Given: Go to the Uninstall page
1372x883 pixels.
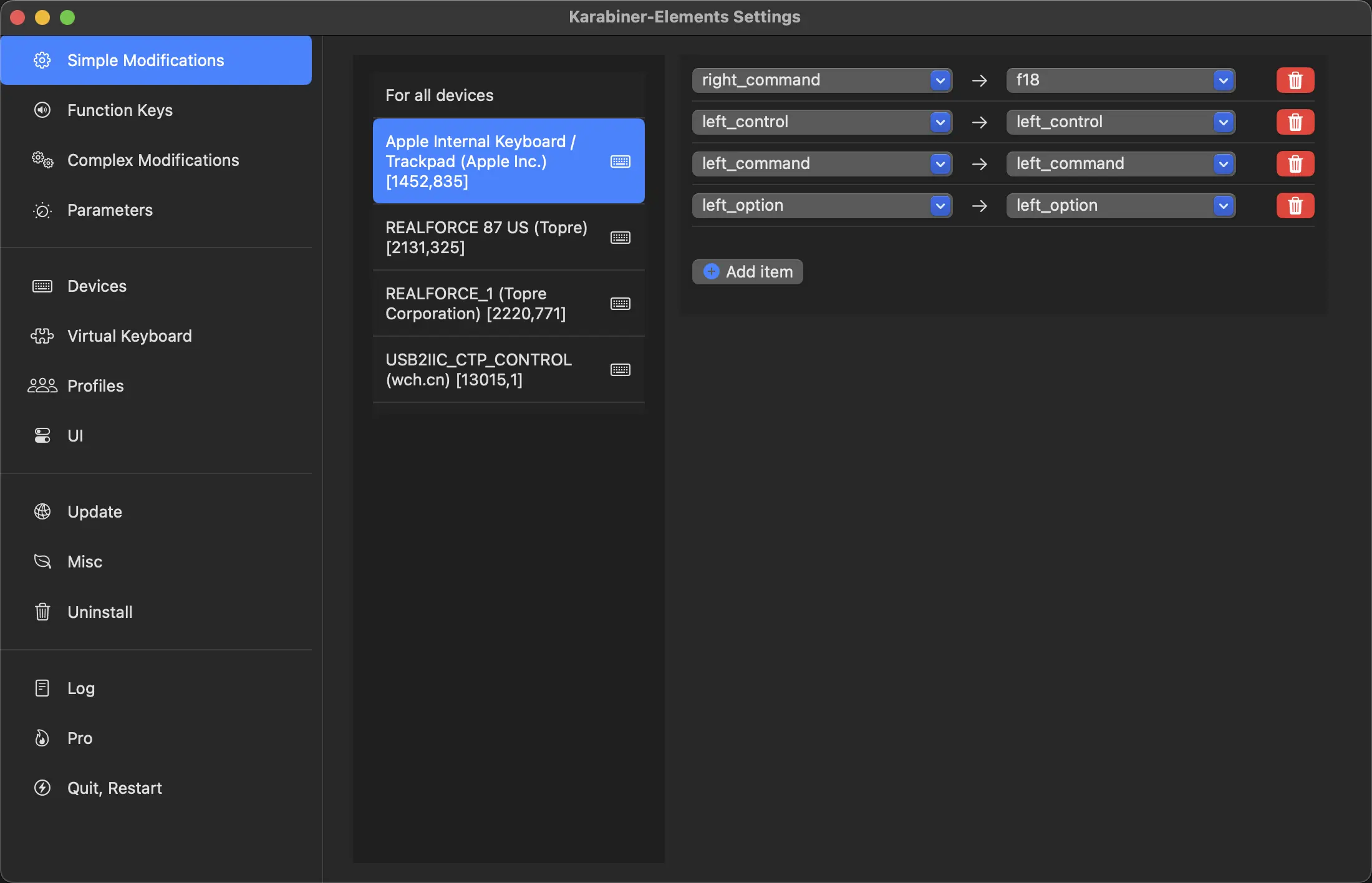Looking at the screenshot, I should [x=156, y=612].
